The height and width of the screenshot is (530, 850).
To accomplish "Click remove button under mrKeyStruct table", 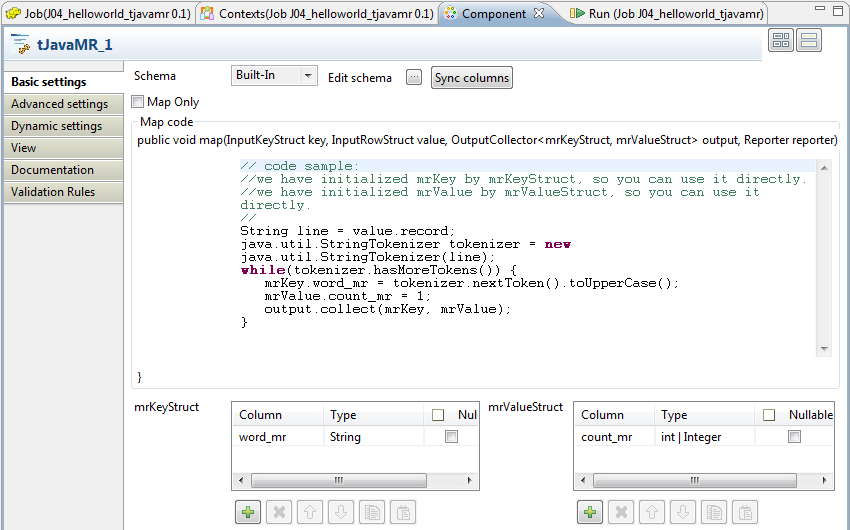I will point(279,512).
